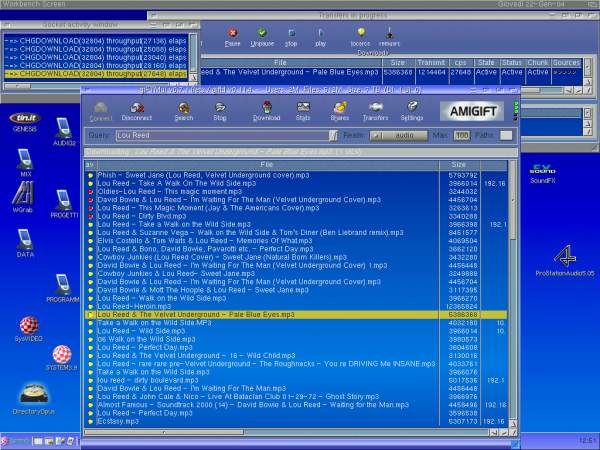Click the Query field containing Lou Reed
This screenshot has width=600, height=450.
(222, 135)
